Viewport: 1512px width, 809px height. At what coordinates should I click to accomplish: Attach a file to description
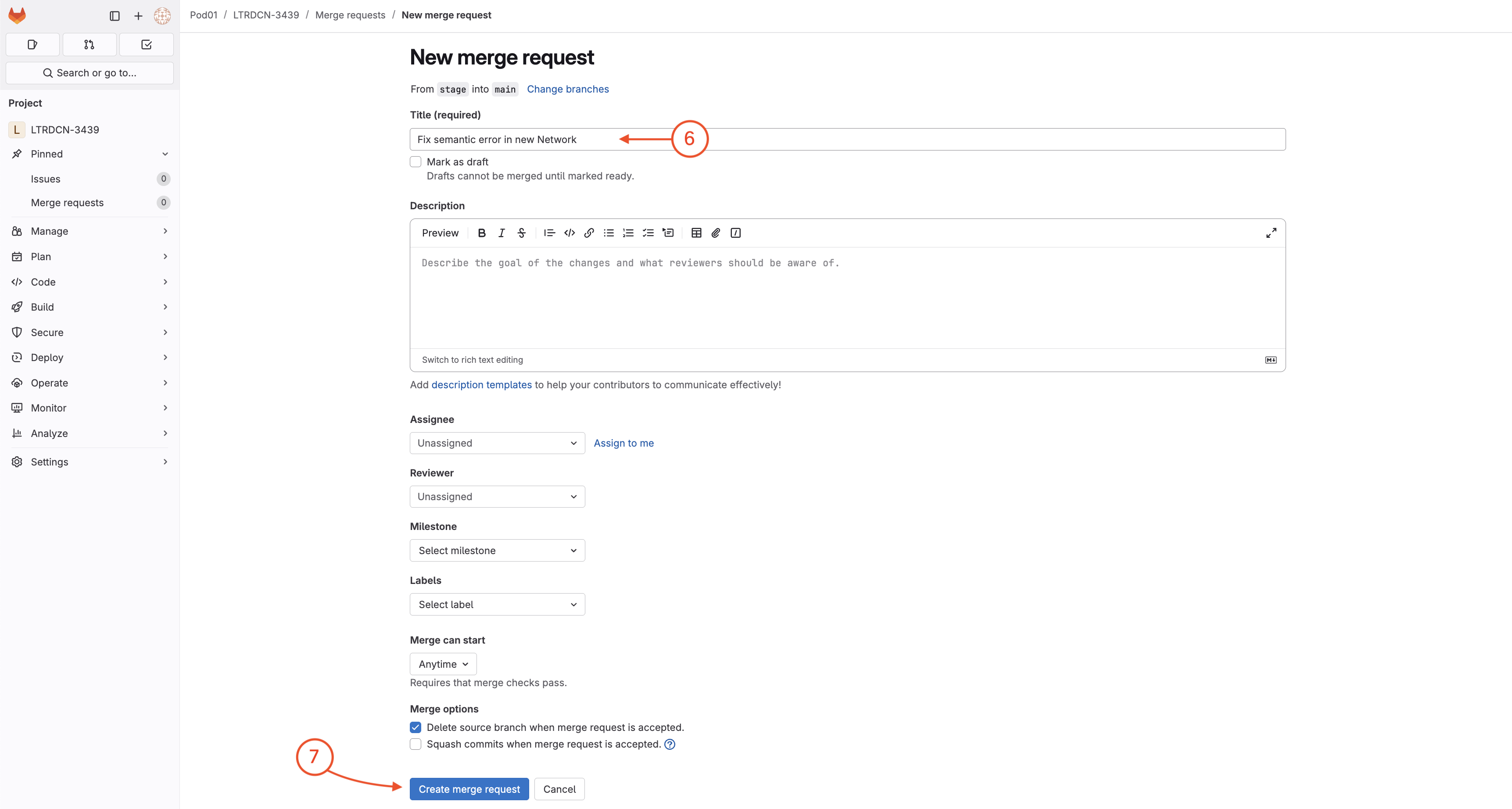pos(716,233)
